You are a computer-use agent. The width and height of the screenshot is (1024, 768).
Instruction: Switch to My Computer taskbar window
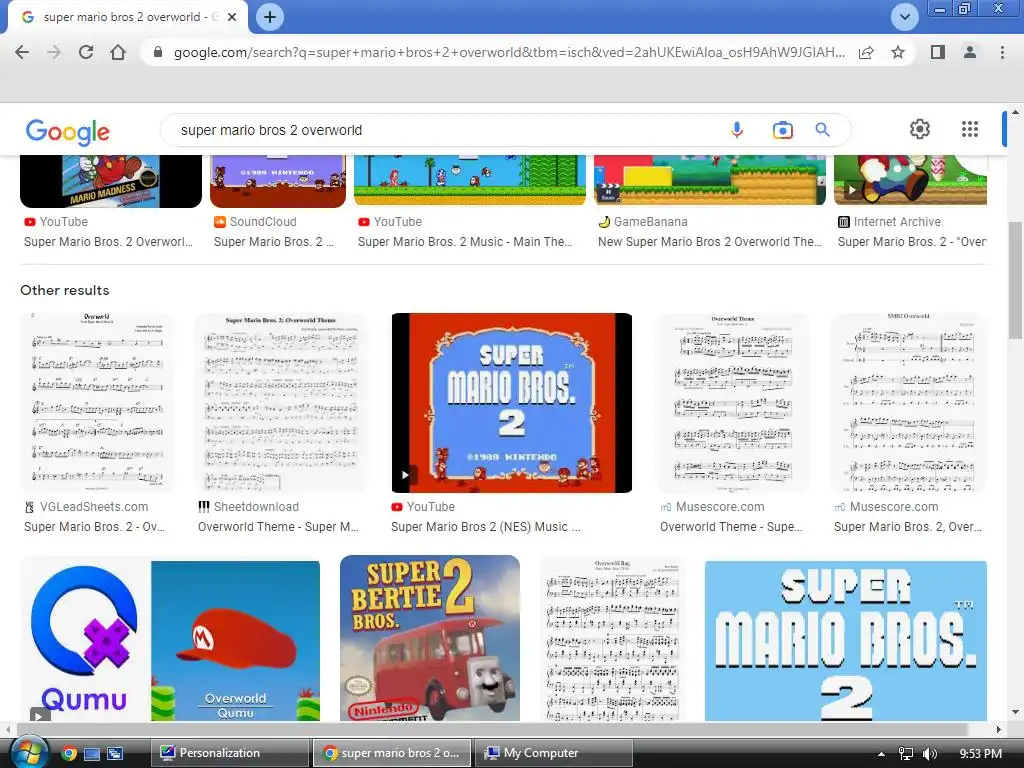click(553, 753)
